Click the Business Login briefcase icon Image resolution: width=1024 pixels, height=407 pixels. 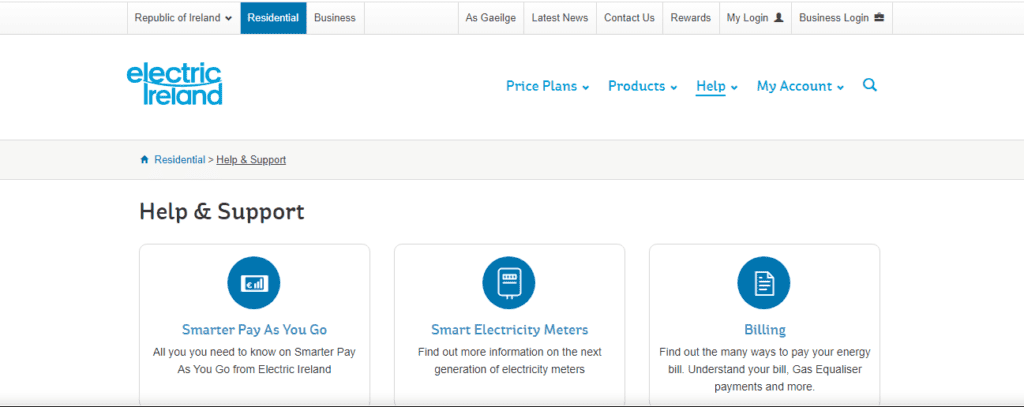click(879, 18)
